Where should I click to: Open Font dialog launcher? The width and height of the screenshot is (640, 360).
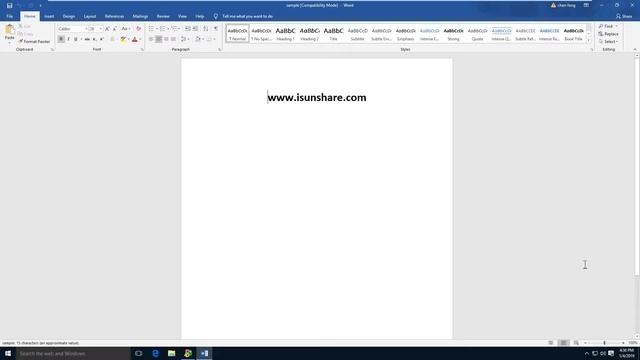[142, 49]
